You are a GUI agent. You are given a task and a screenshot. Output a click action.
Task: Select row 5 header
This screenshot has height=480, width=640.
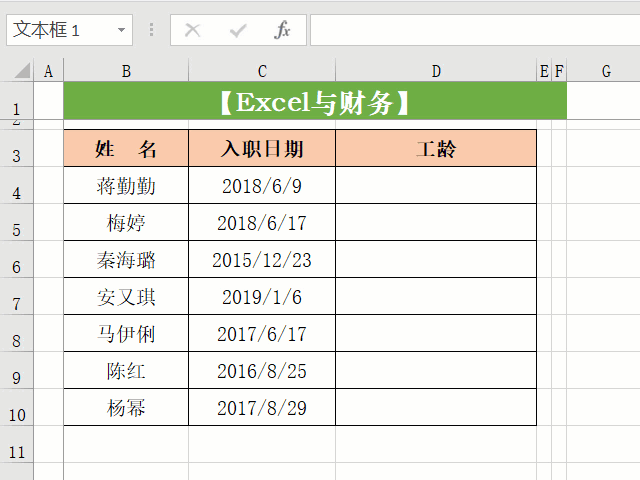click(16, 222)
